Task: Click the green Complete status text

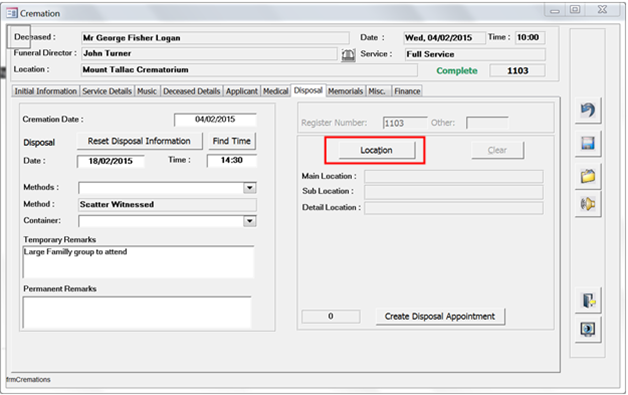Action: 457,71
